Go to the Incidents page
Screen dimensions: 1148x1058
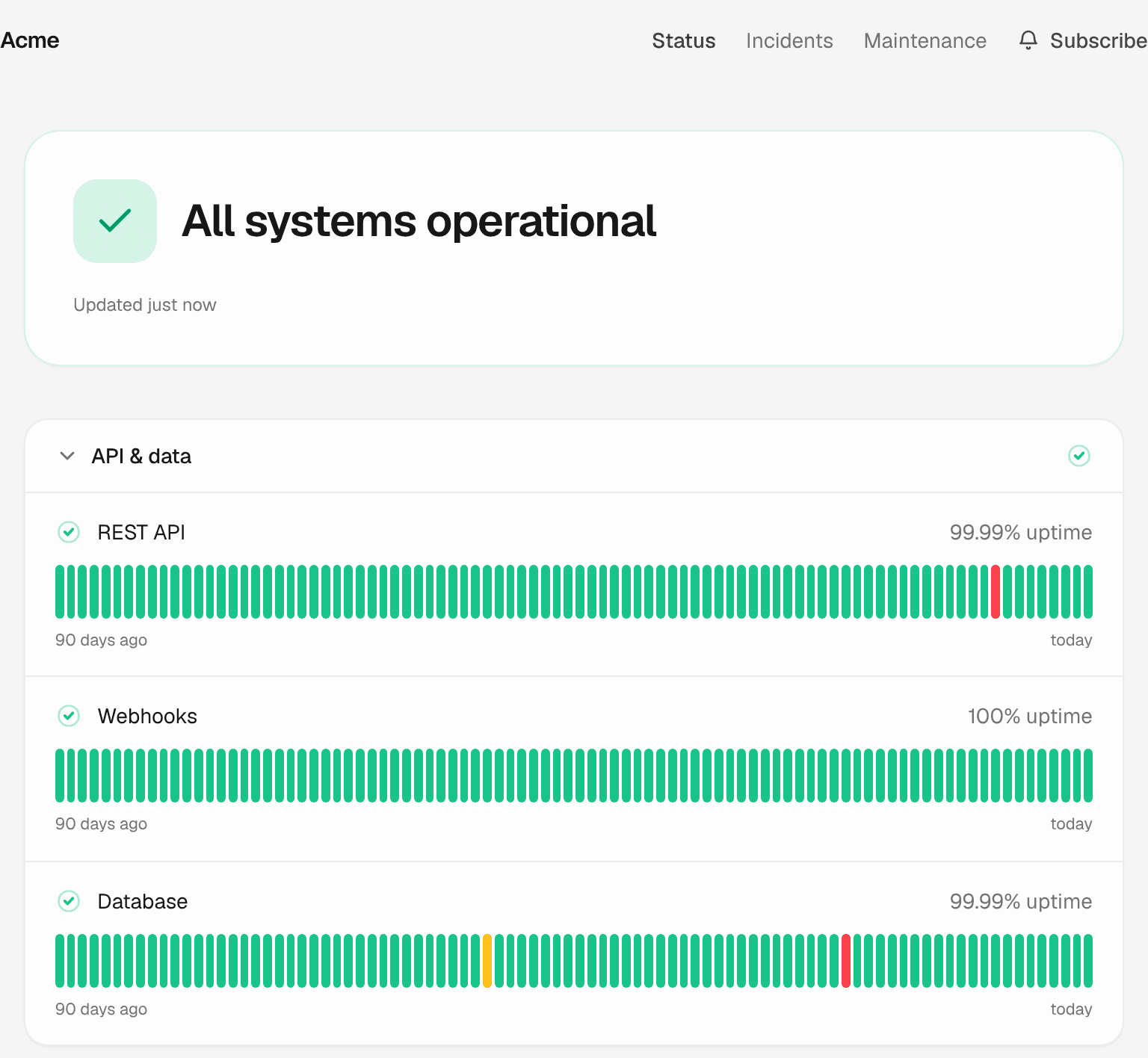(x=789, y=40)
